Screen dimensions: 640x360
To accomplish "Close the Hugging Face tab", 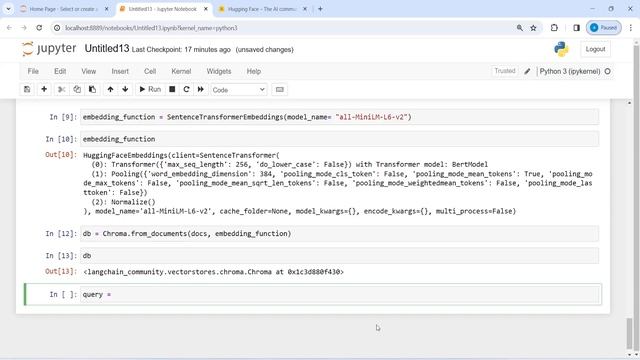I will [x=304, y=9].
